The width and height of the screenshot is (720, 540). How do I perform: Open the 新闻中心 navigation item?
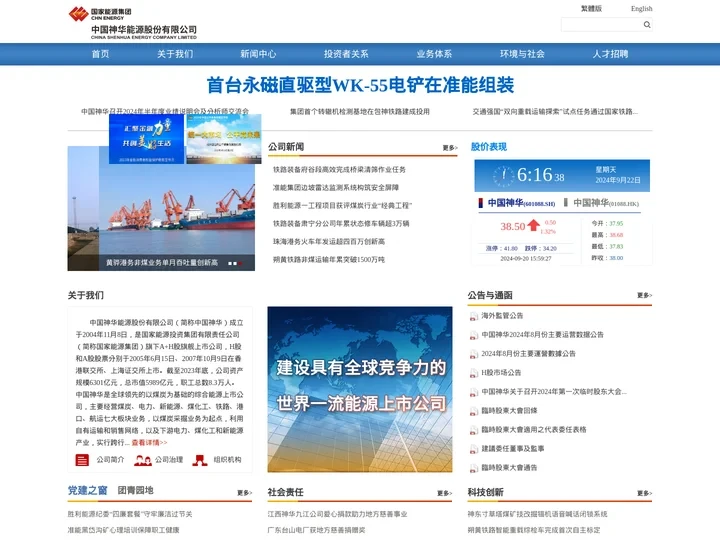(258, 54)
